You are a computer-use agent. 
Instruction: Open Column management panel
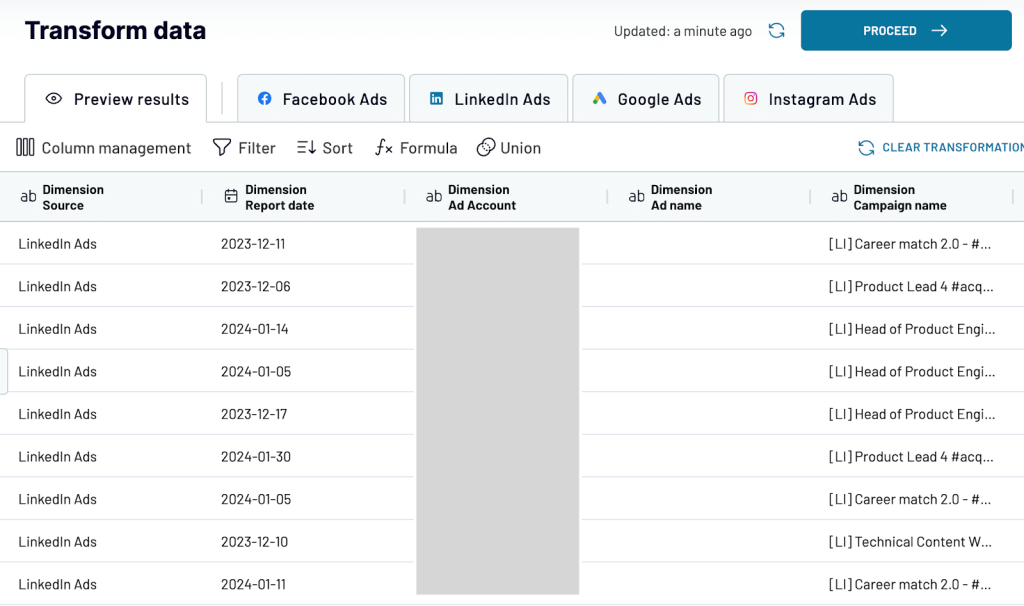[x=103, y=148]
